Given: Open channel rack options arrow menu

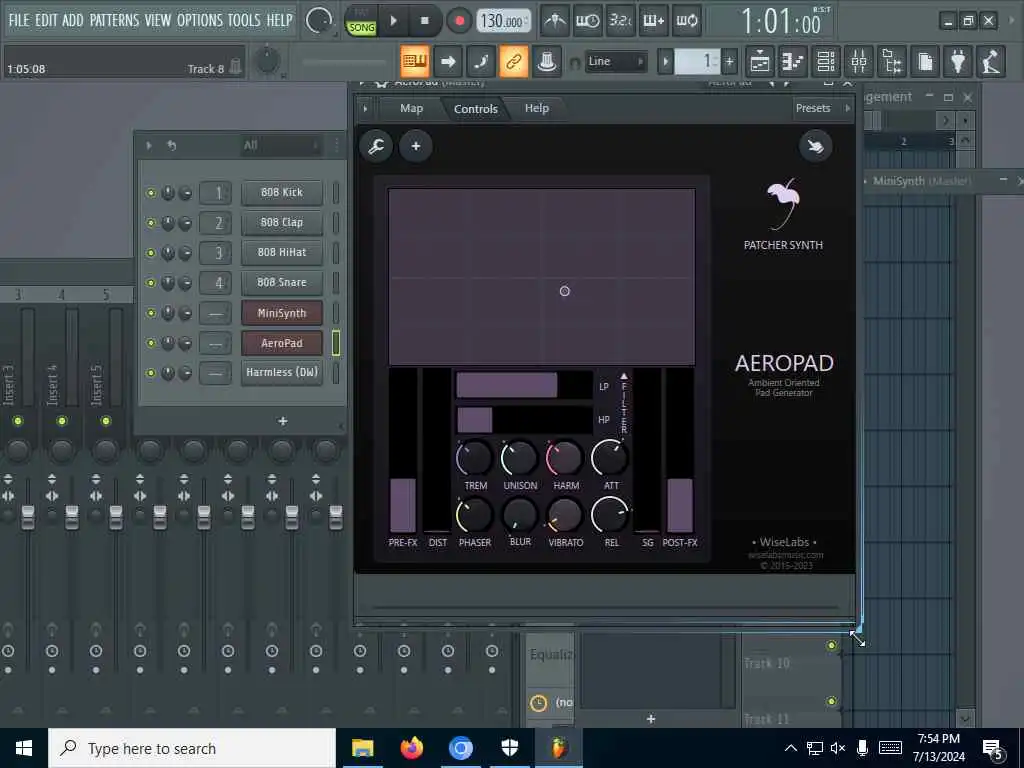Looking at the screenshot, I should 149,145.
